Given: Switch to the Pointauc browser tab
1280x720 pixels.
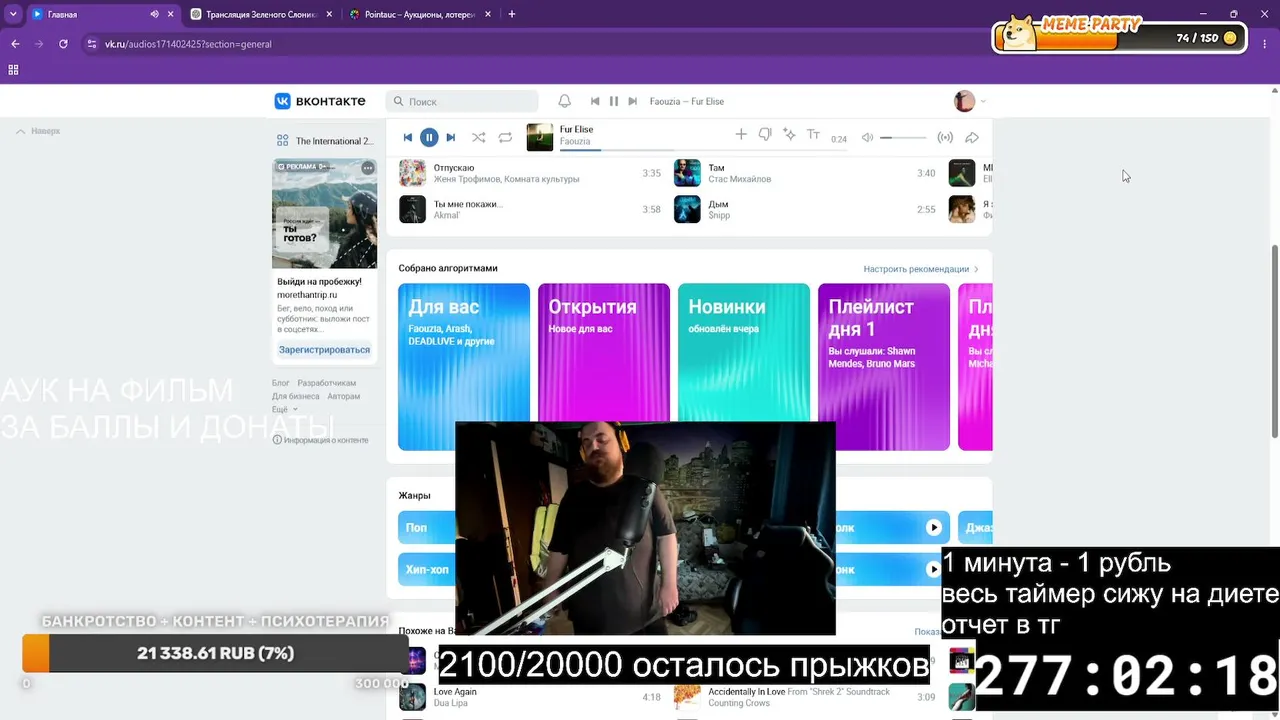Looking at the screenshot, I should [x=420, y=14].
